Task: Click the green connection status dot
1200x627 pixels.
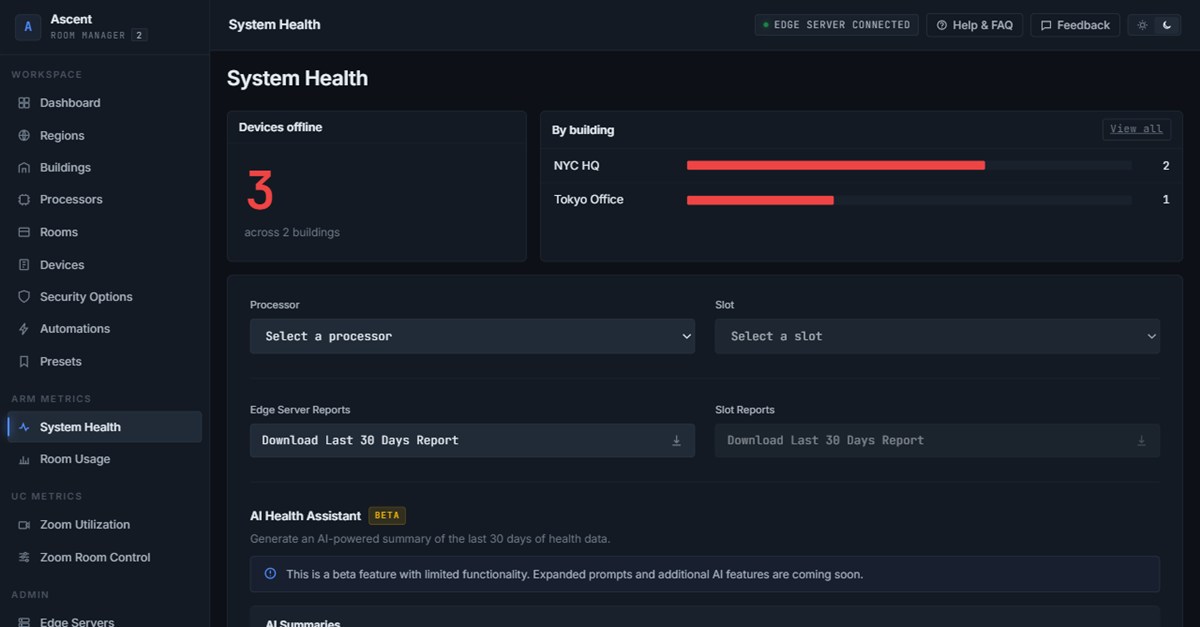Action: coord(766,25)
